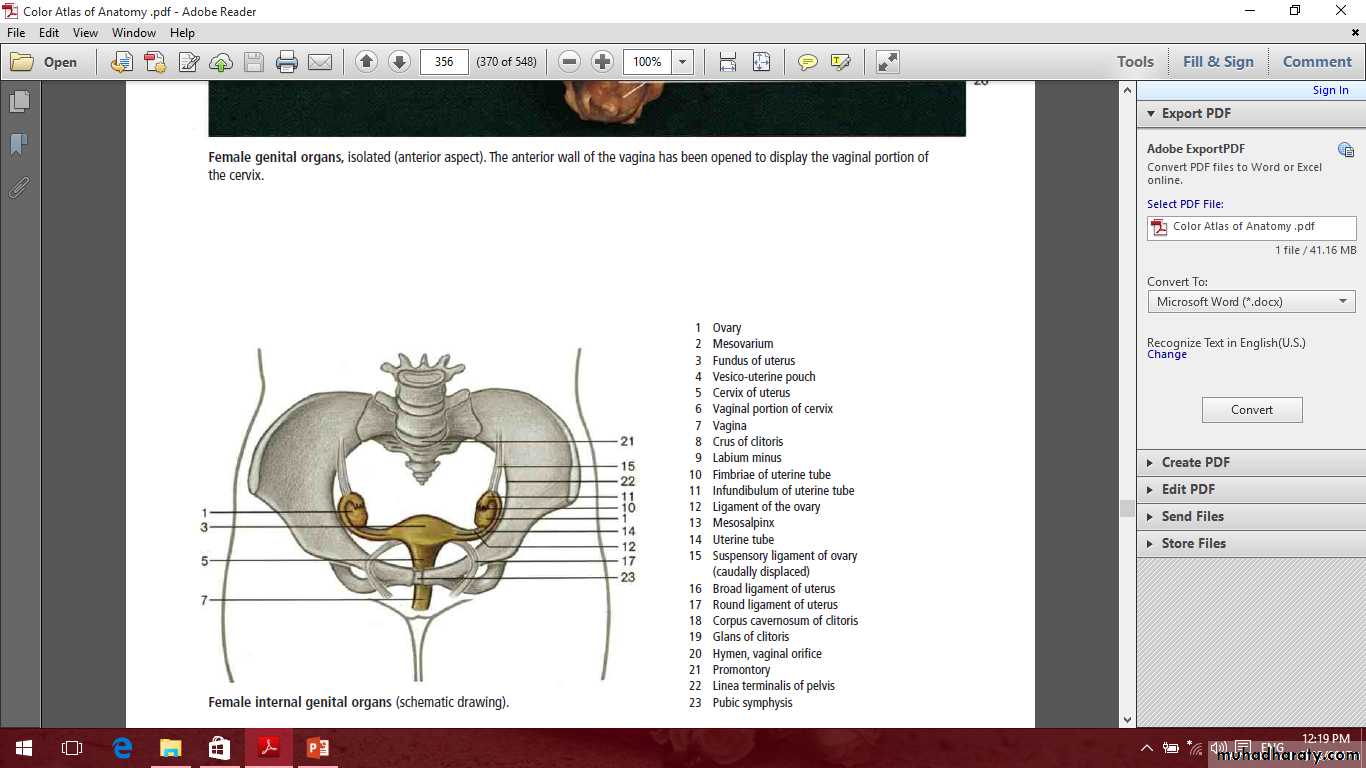The image size is (1366, 768).
Task: Collapse the Export PDF section
Action: tap(1195, 113)
